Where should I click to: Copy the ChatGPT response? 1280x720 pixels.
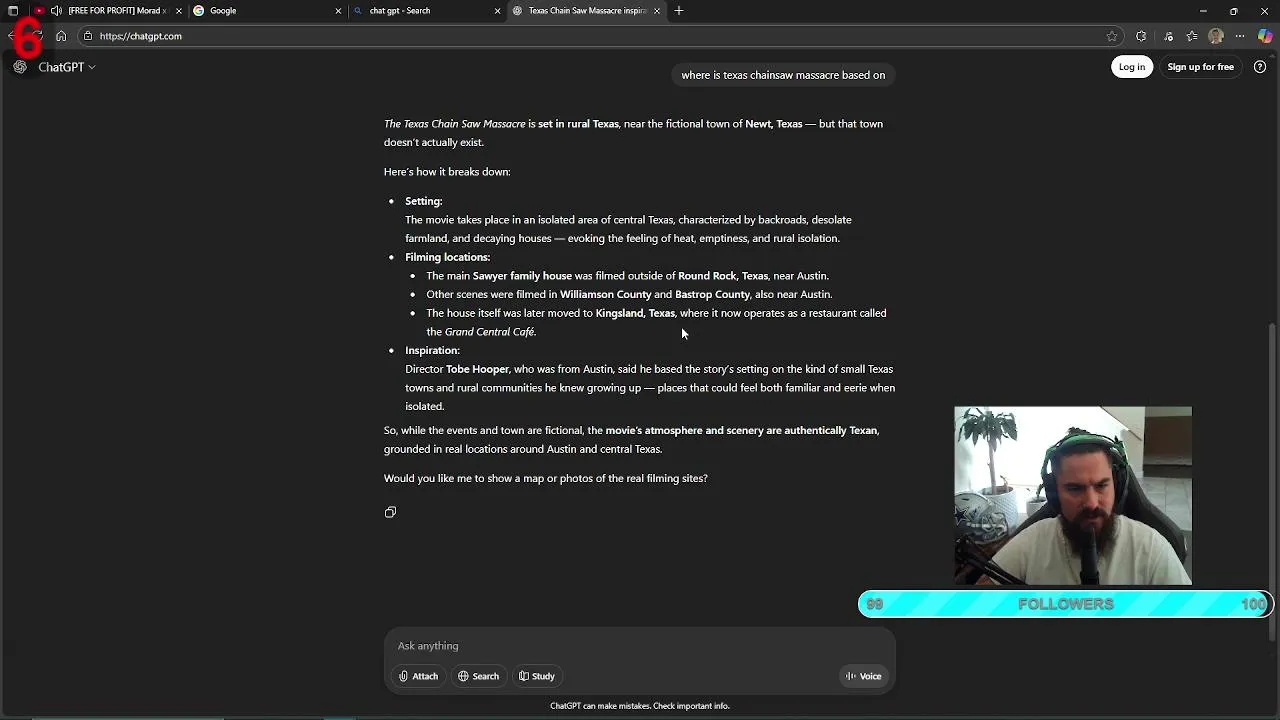pos(390,512)
